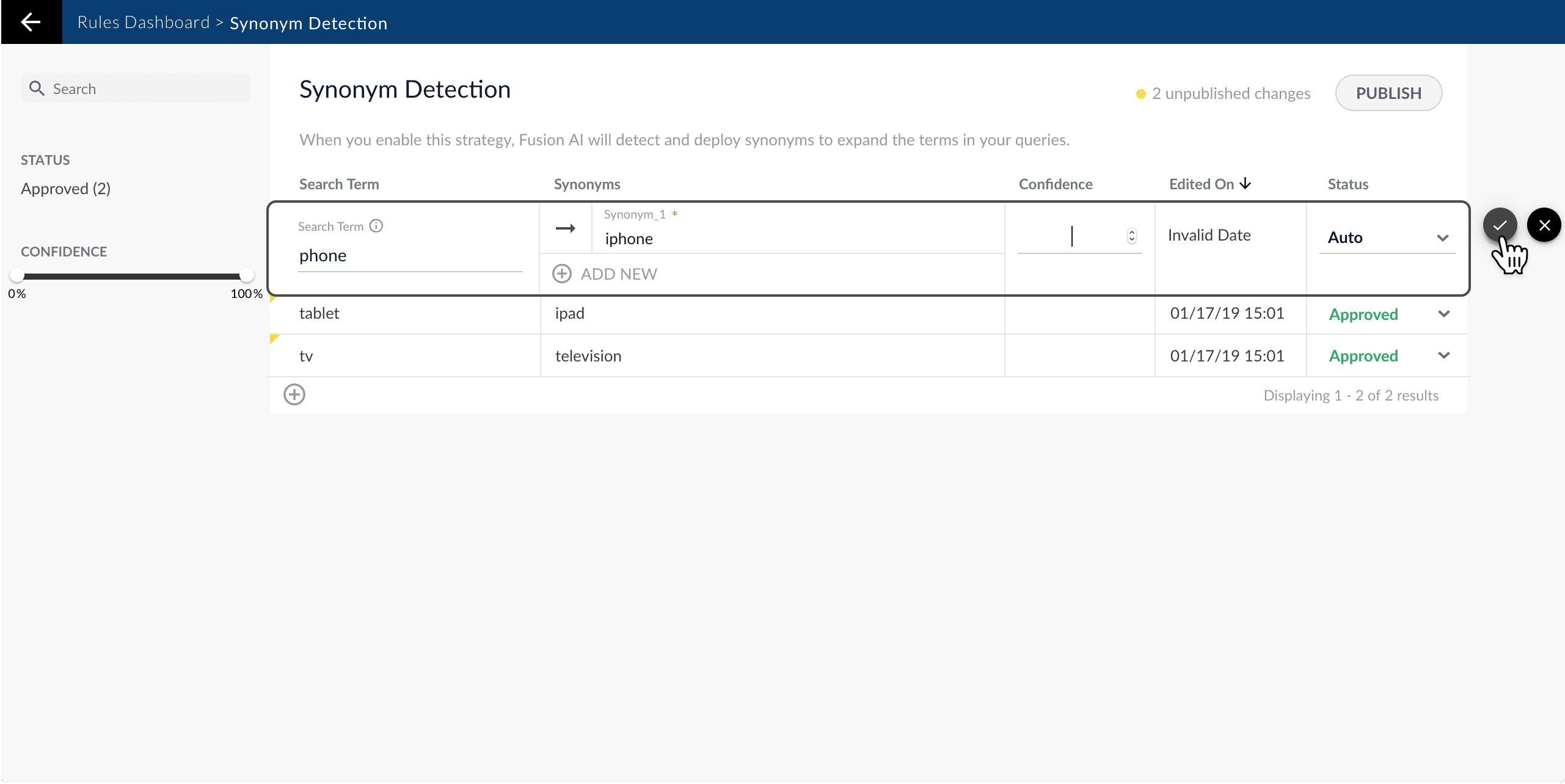The image size is (1565, 784).
Task: Click plus icon beside ADD NEW
Action: [x=562, y=274]
